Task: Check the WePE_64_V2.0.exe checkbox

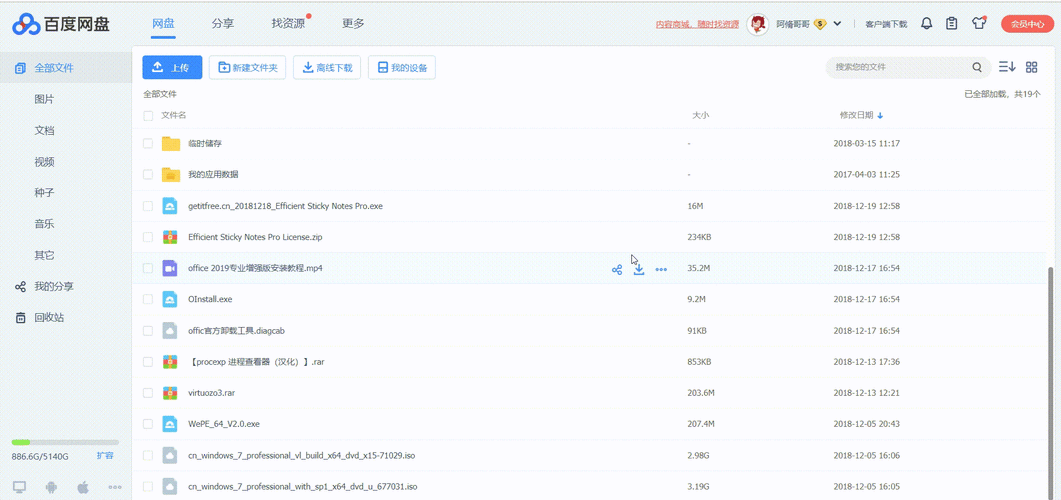Action: [x=148, y=424]
